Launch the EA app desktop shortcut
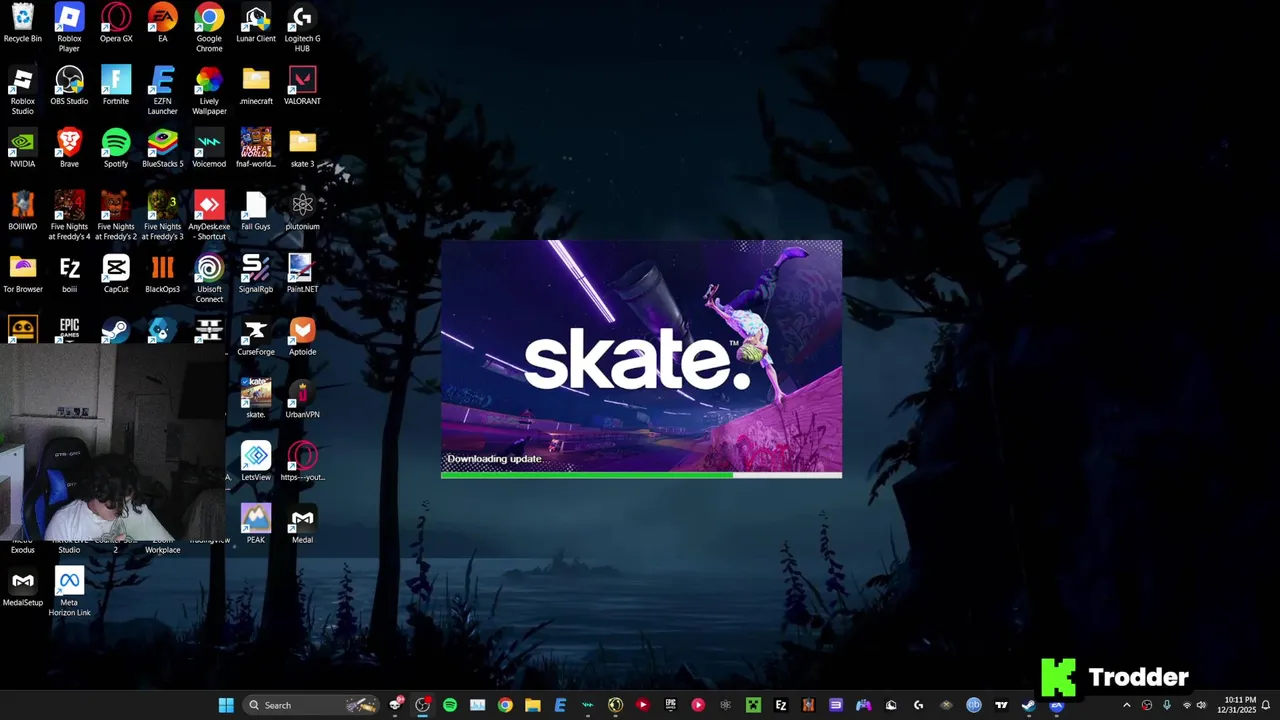The image size is (1280, 720). [162, 24]
